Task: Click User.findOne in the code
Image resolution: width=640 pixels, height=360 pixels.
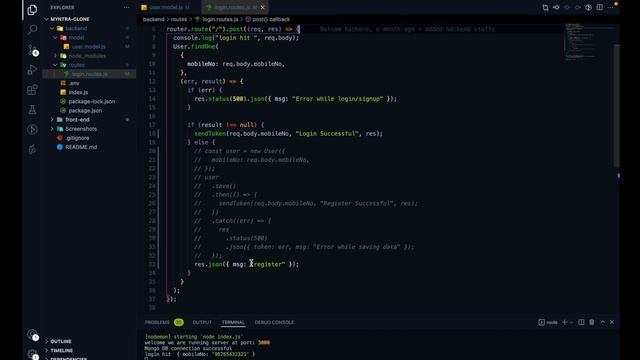Action: click(196, 47)
